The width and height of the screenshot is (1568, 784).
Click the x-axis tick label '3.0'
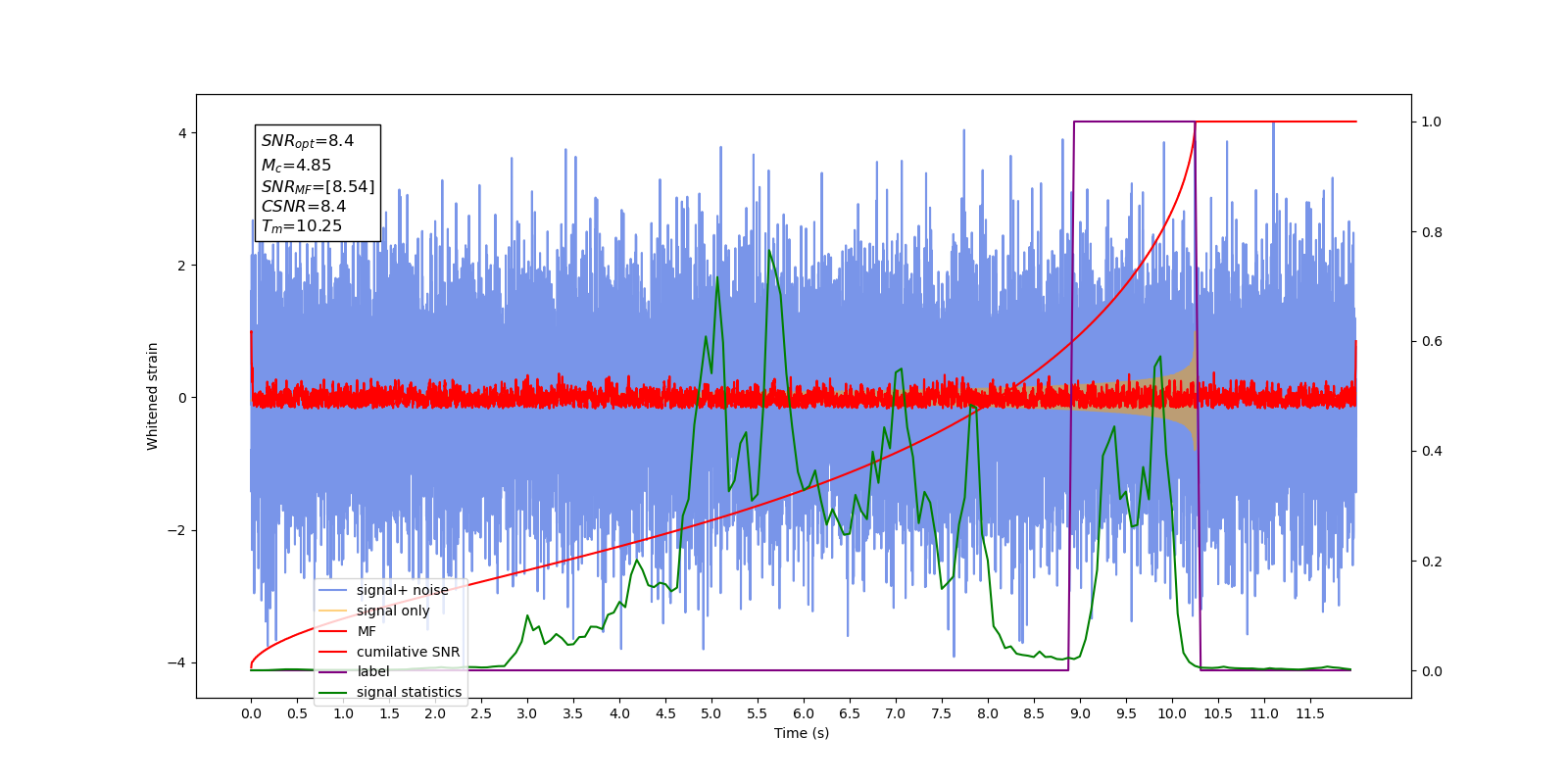click(527, 713)
